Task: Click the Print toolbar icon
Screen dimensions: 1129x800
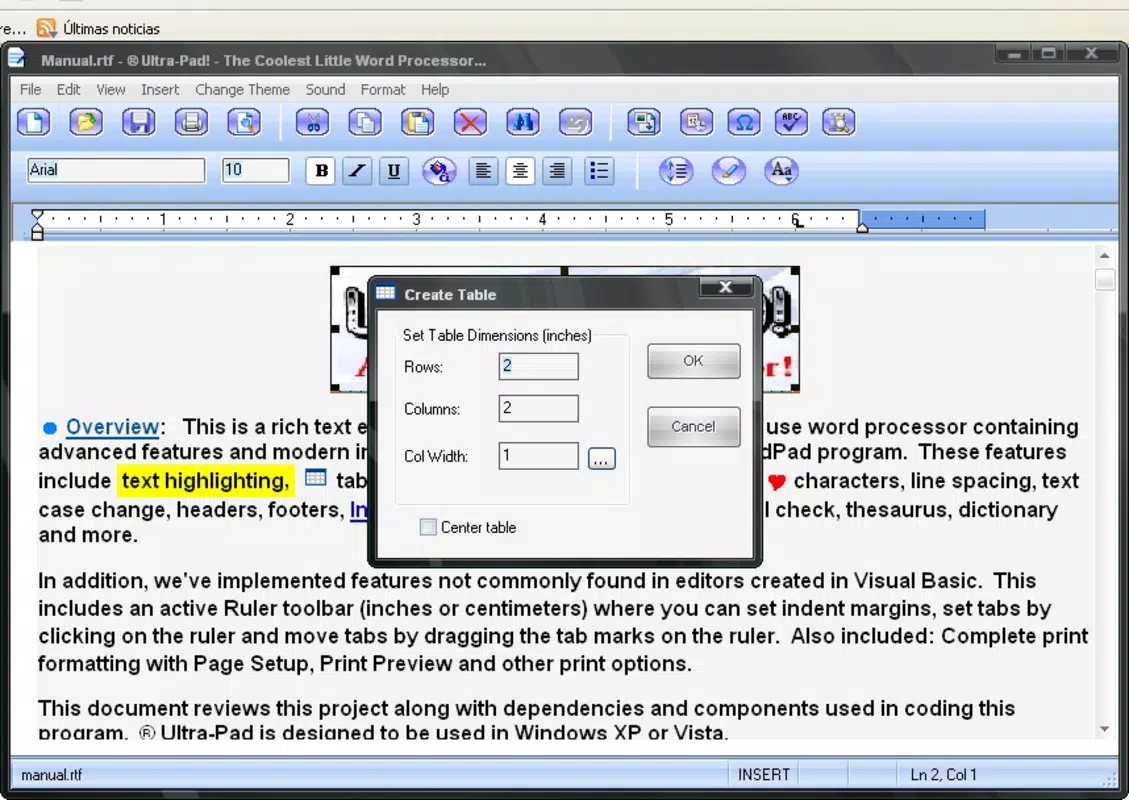Action: pyautogui.click(x=192, y=122)
